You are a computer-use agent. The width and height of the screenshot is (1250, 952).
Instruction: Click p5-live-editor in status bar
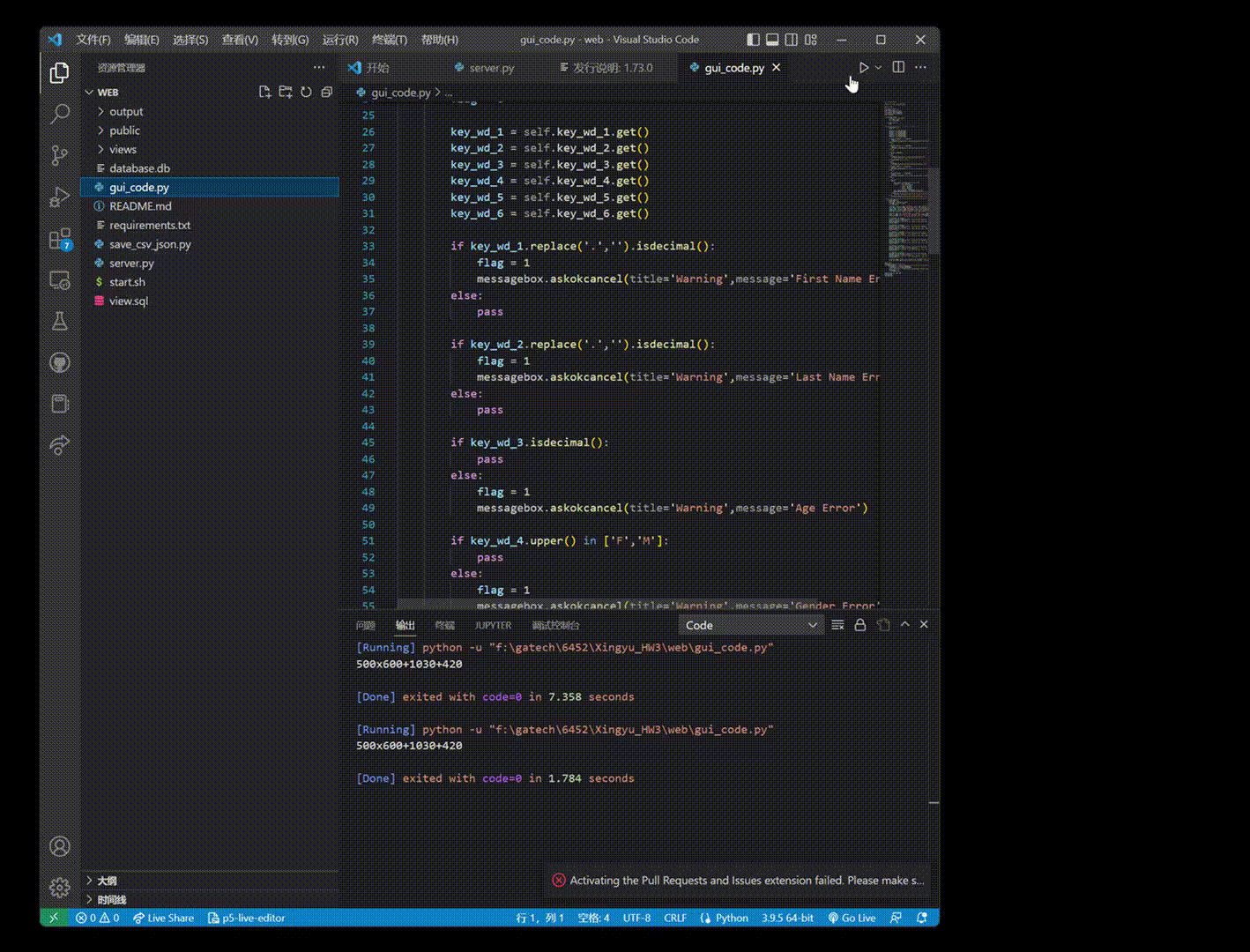point(246,918)
